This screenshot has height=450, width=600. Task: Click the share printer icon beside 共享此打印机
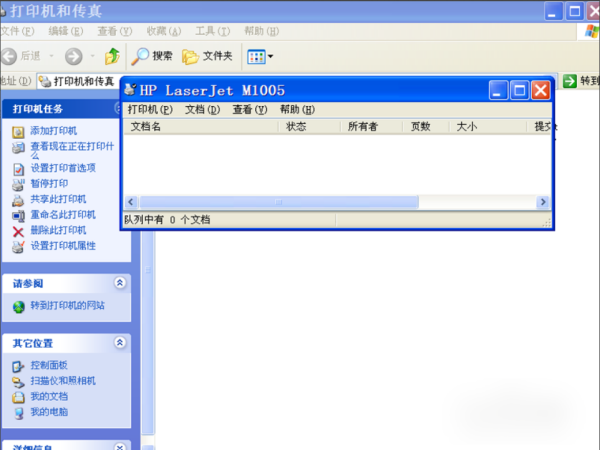18,200
